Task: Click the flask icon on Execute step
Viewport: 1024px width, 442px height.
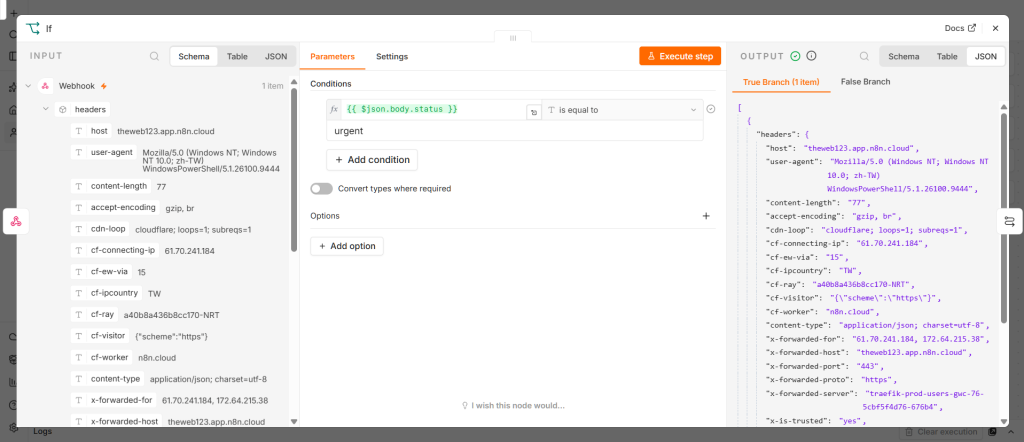Action: tap(651, 56)
